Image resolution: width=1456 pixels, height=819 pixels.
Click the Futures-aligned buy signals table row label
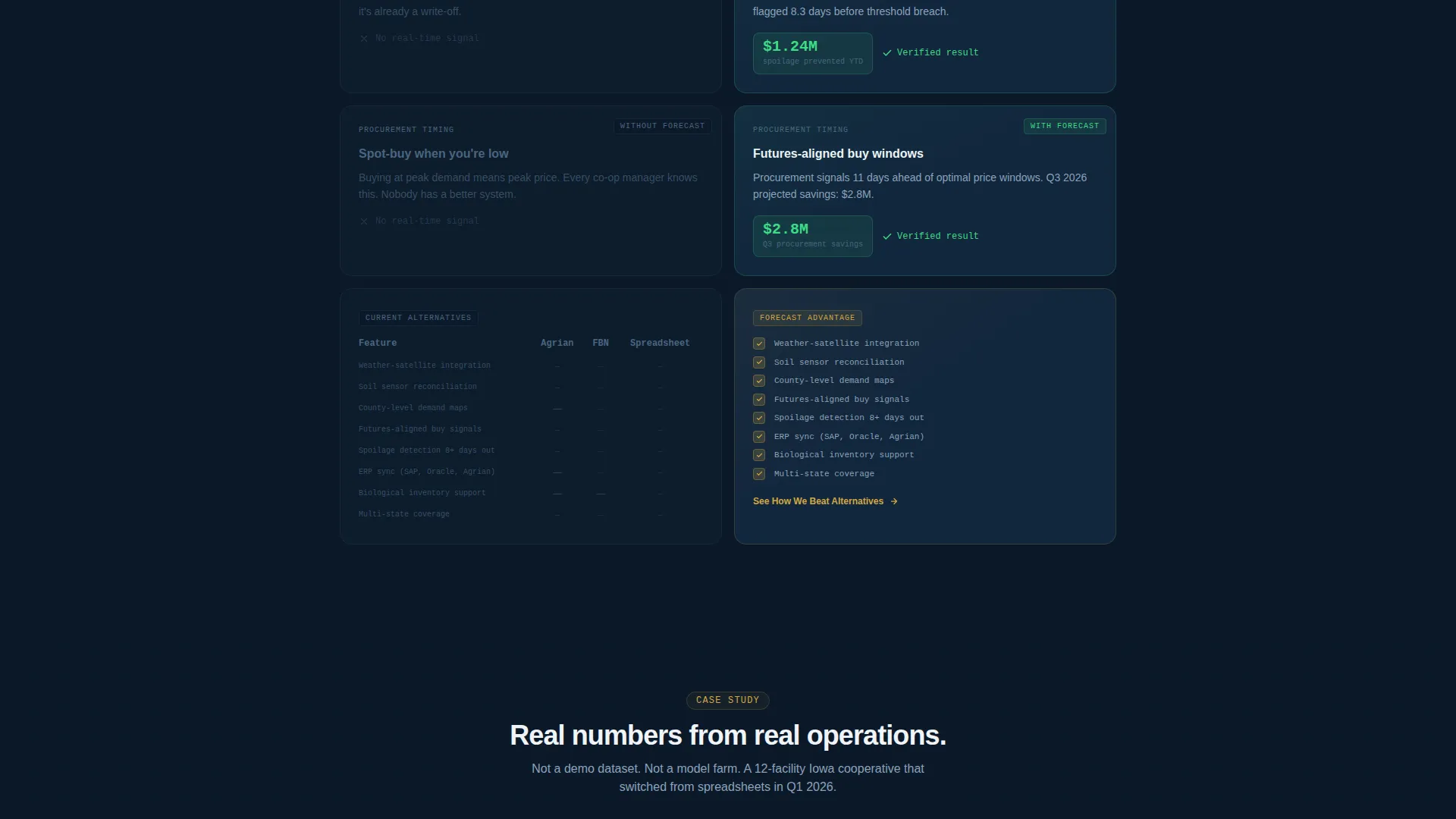pos(420,429)
